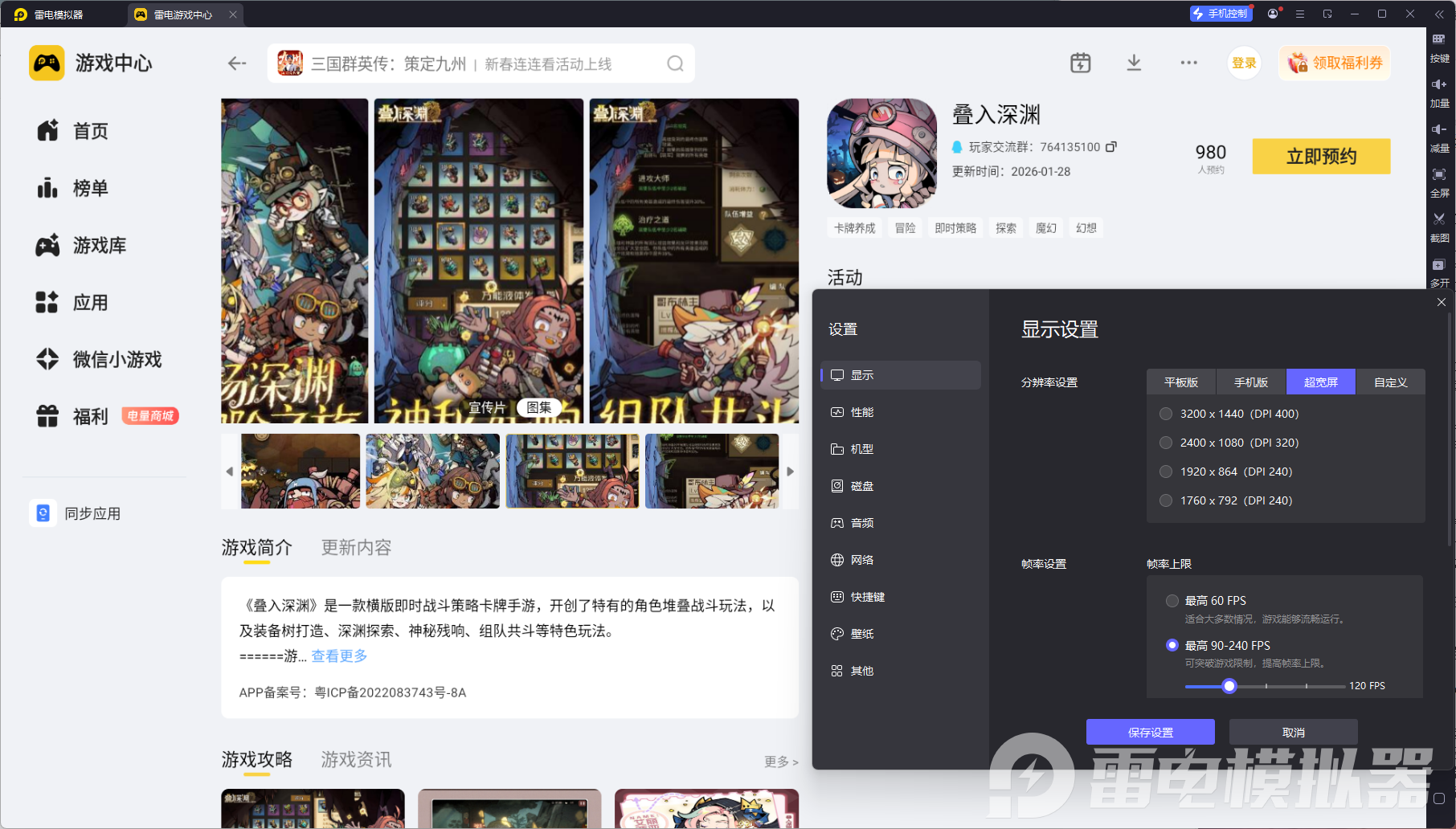Select the highlighted third gallery thumbnail
The height and width of the screenshot is (829, 1456).
(x=572, y=472)
